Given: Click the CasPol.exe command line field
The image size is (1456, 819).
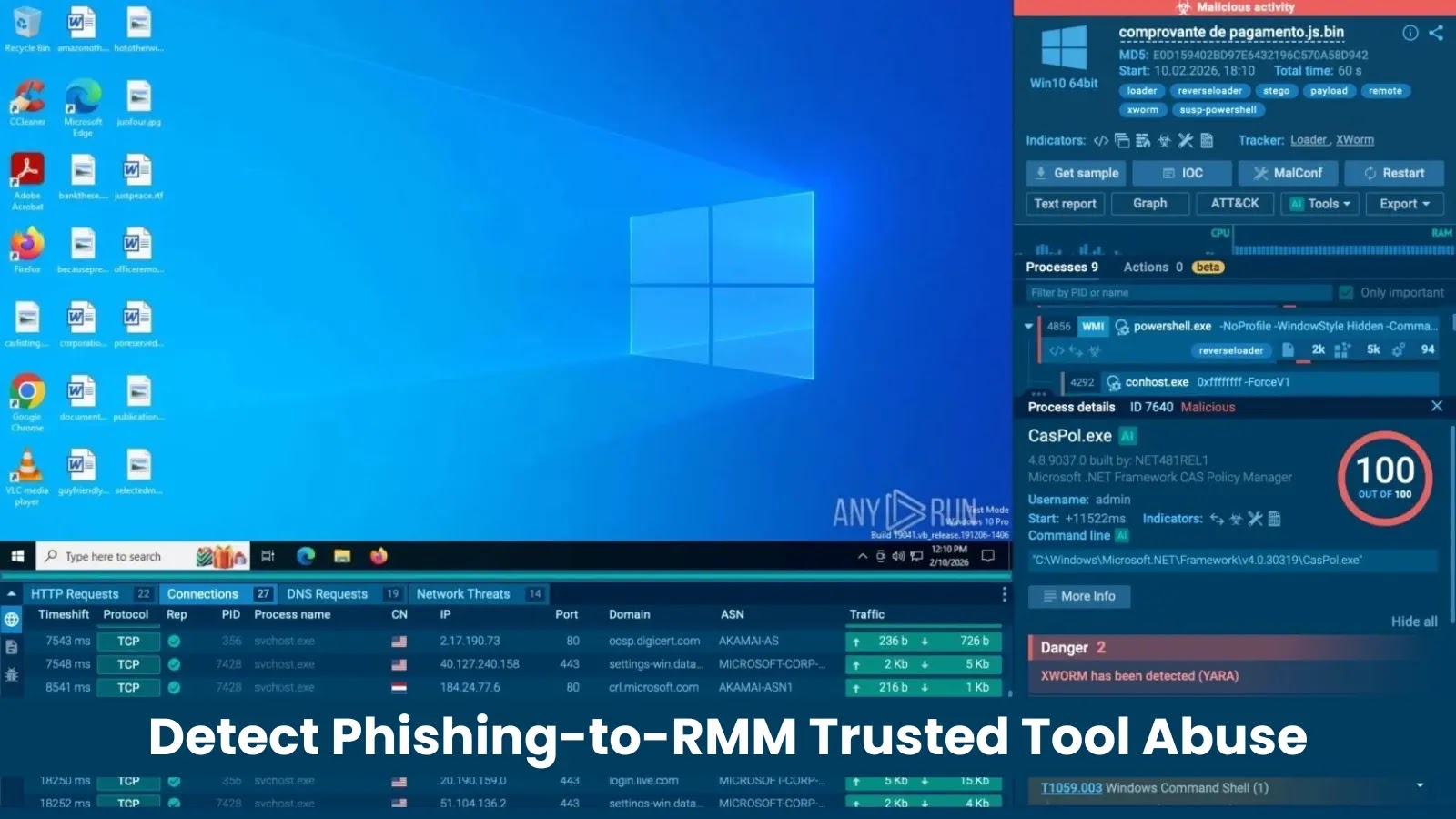Looking at the screenshot, I should pos(1232,561).
